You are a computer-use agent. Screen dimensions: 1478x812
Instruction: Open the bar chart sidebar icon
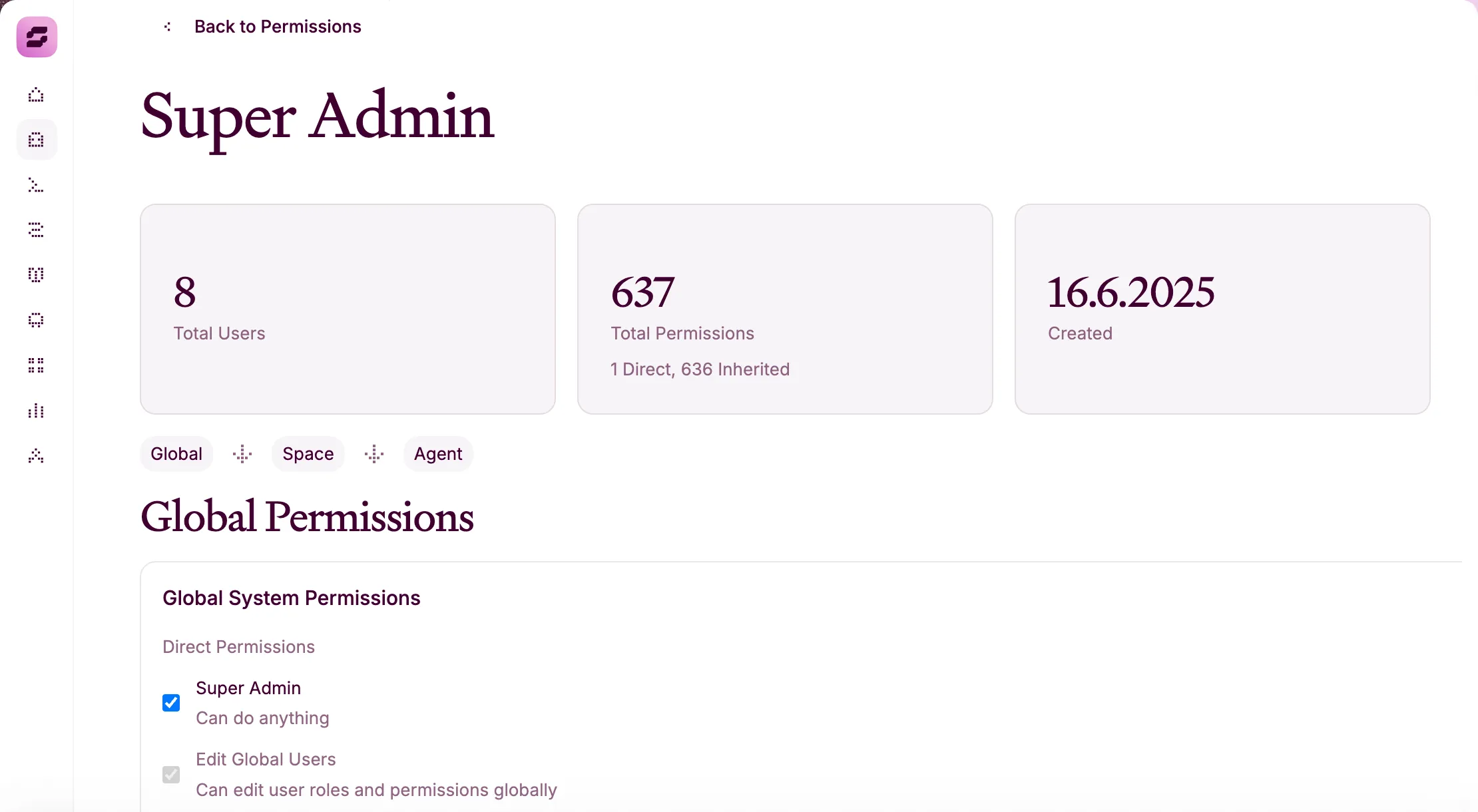(x=36, y=411)
